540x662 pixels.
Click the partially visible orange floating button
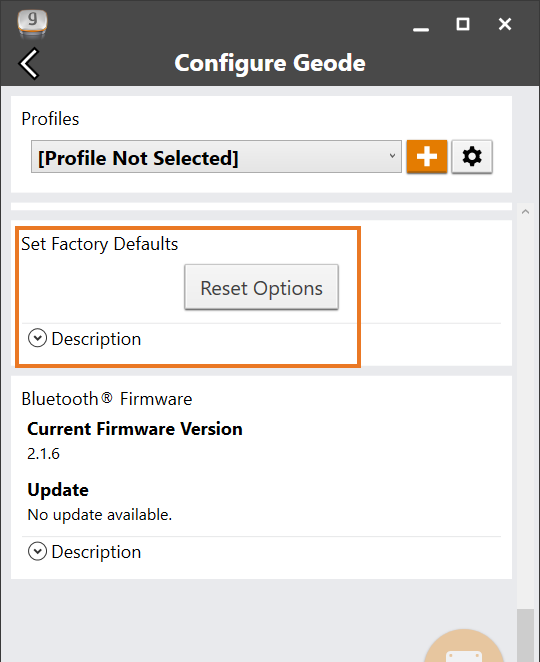click(x=464, y=646)
